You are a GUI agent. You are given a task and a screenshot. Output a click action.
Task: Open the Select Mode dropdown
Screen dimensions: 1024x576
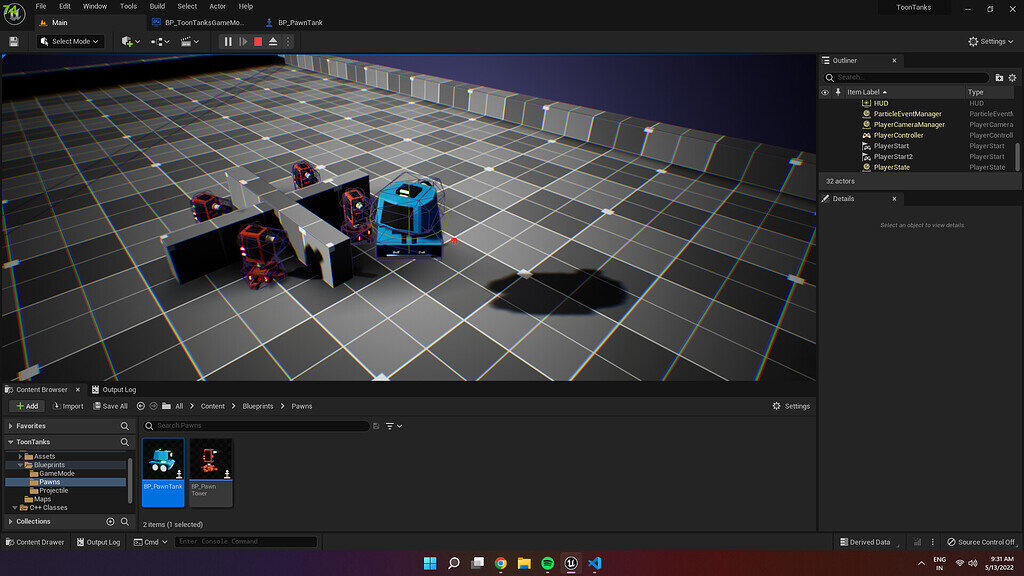coord(70,41)
